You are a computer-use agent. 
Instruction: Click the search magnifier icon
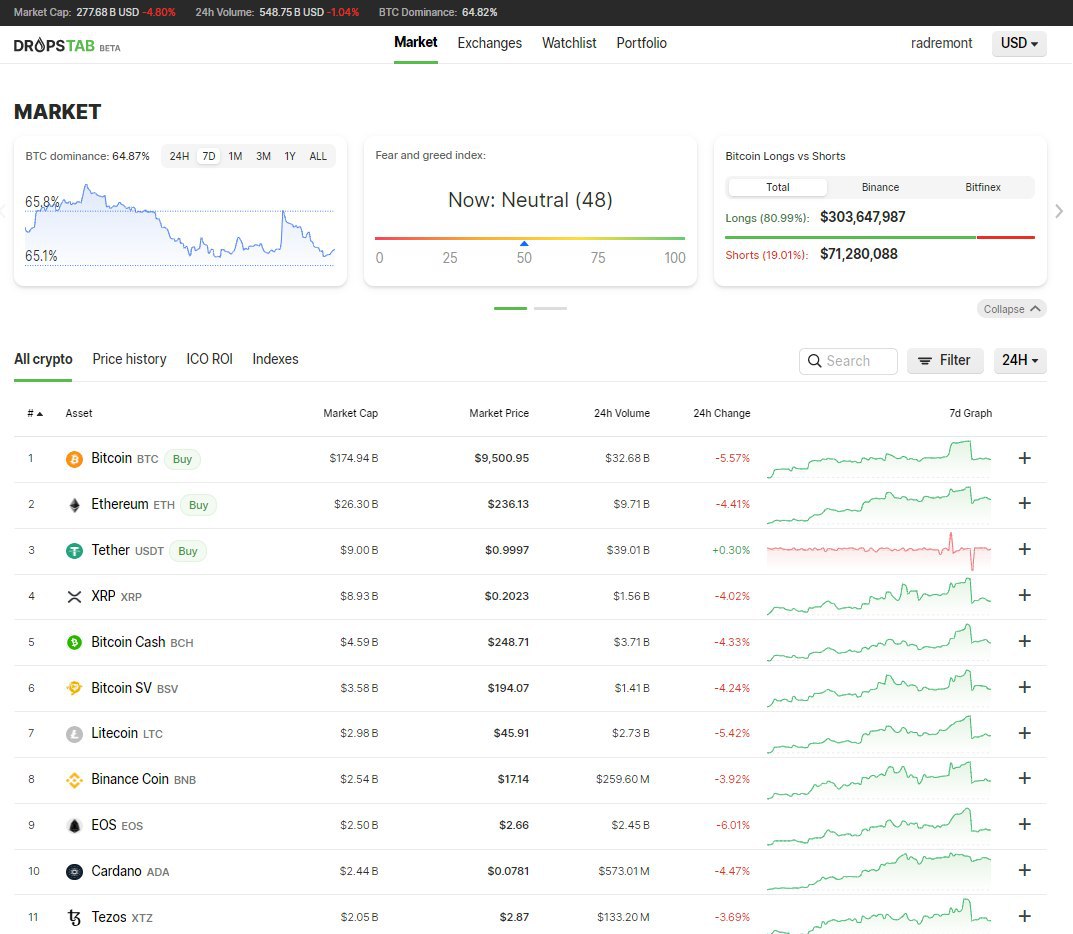[x=814, y=361]
